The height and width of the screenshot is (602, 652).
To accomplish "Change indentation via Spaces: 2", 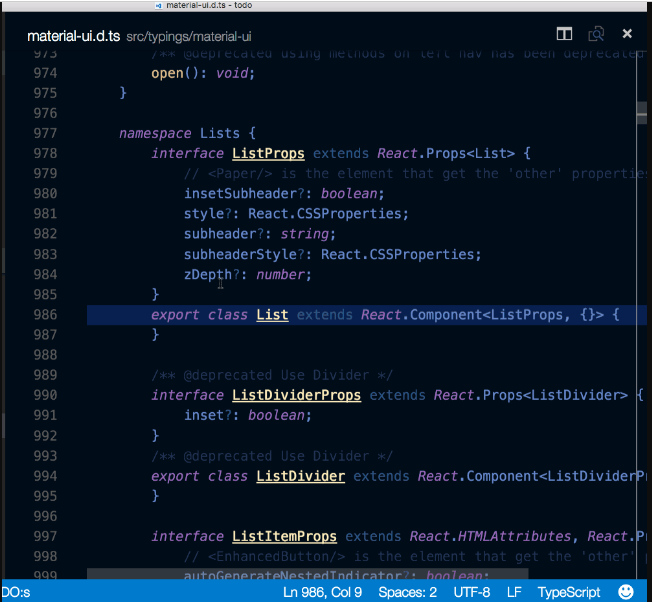I will click(x=408, y=592).
